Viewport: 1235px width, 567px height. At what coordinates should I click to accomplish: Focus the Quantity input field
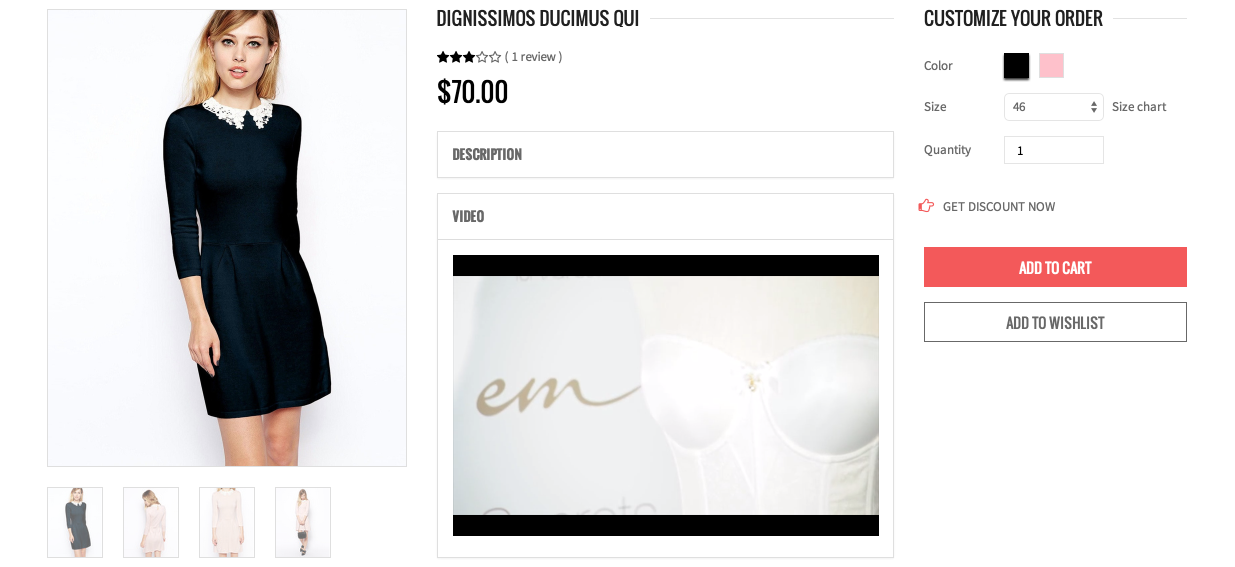coord(1054,150)
